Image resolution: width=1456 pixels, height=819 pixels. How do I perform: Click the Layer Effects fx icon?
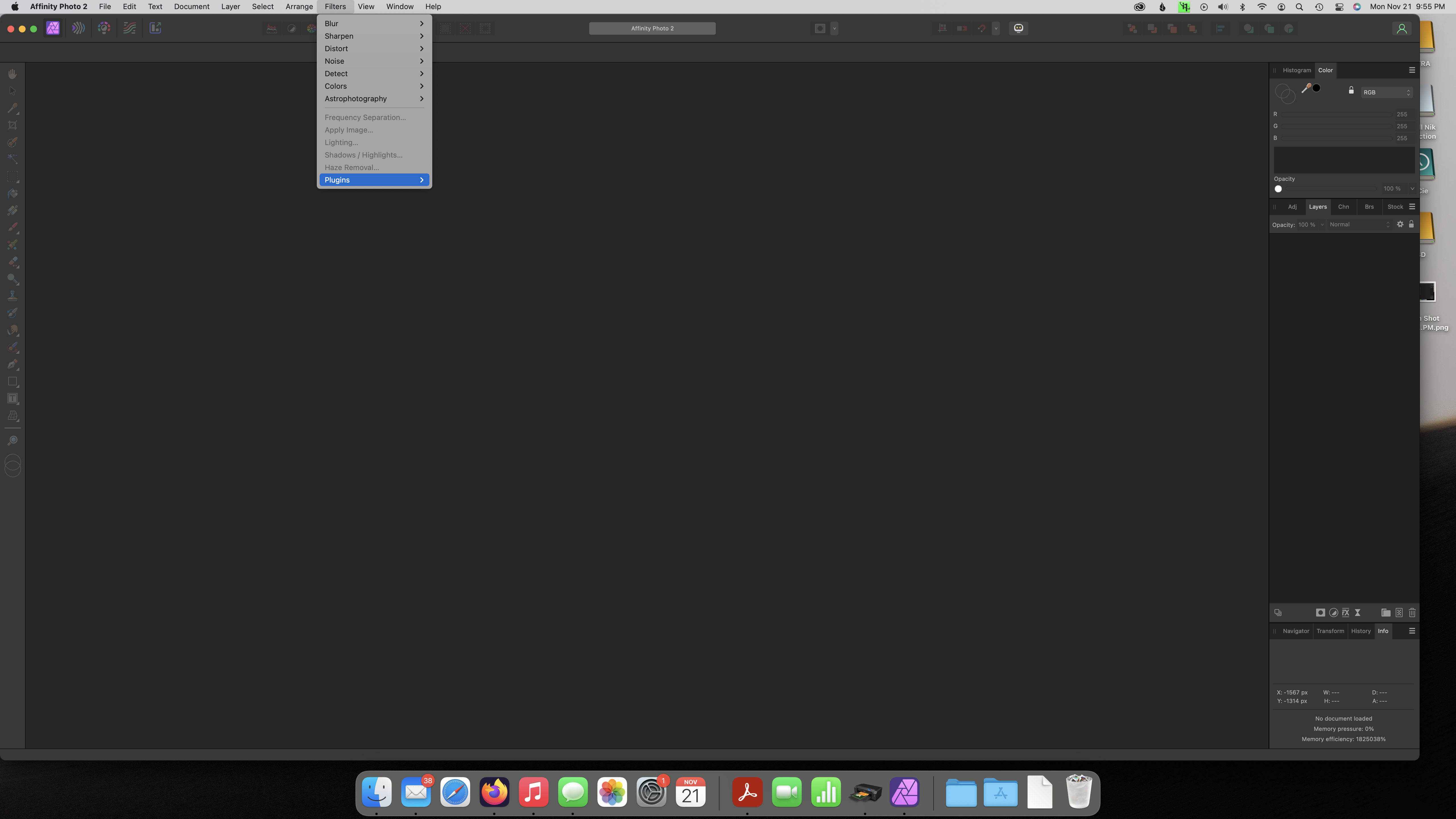(x=1346, y=613)
